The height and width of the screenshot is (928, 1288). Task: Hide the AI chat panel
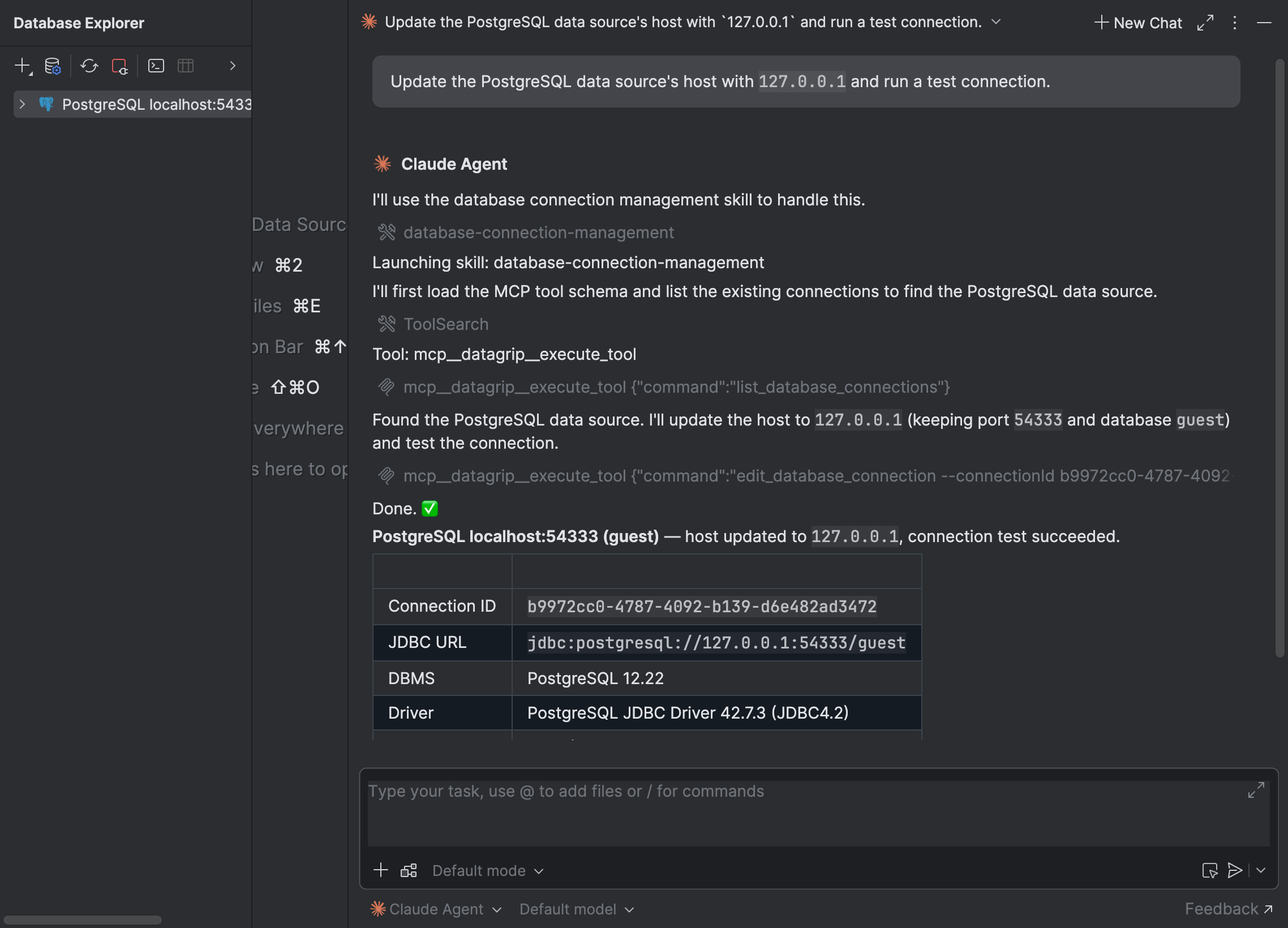point(1264,23)
